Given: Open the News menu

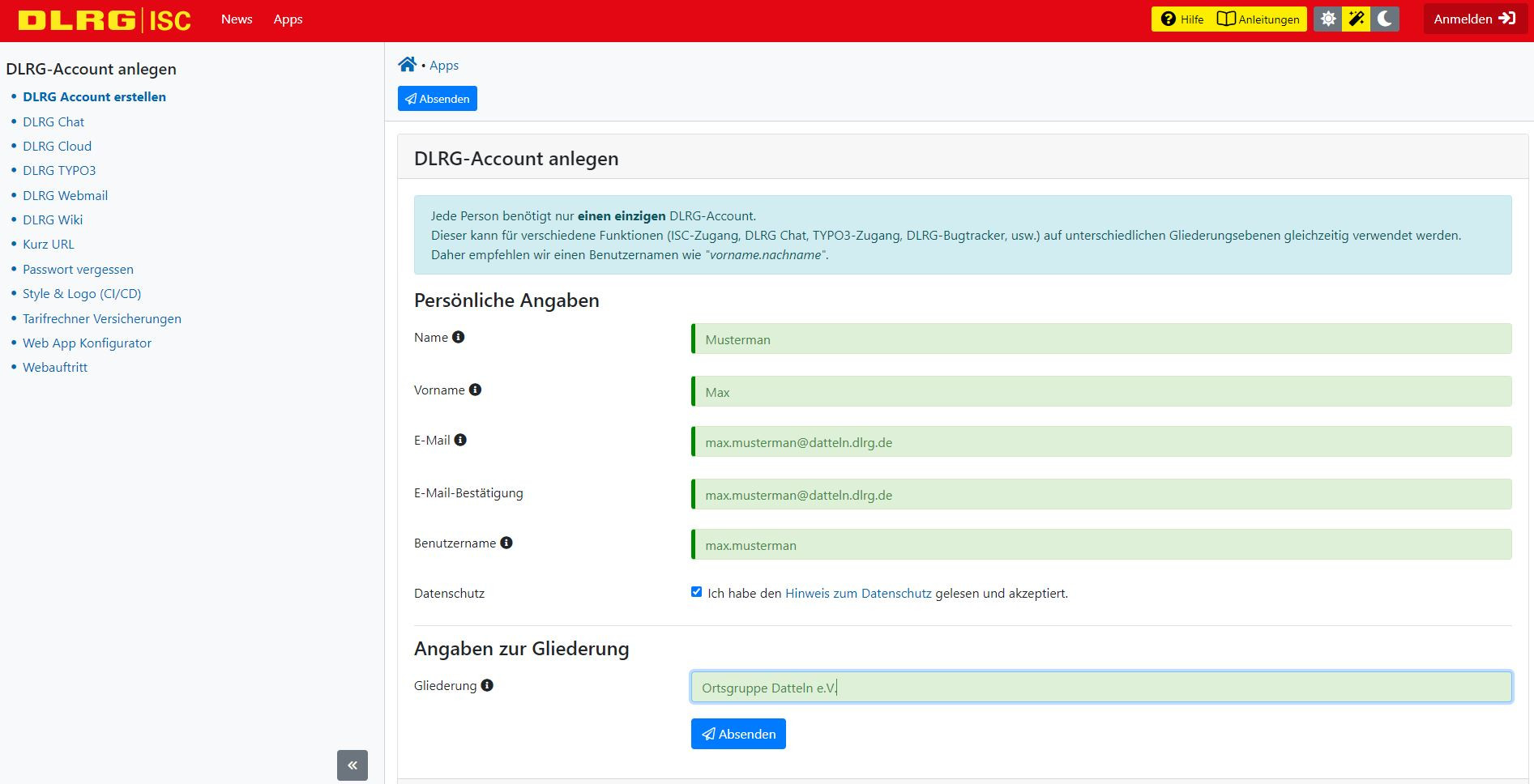Looking at the screenshot, I should (237, 19).
